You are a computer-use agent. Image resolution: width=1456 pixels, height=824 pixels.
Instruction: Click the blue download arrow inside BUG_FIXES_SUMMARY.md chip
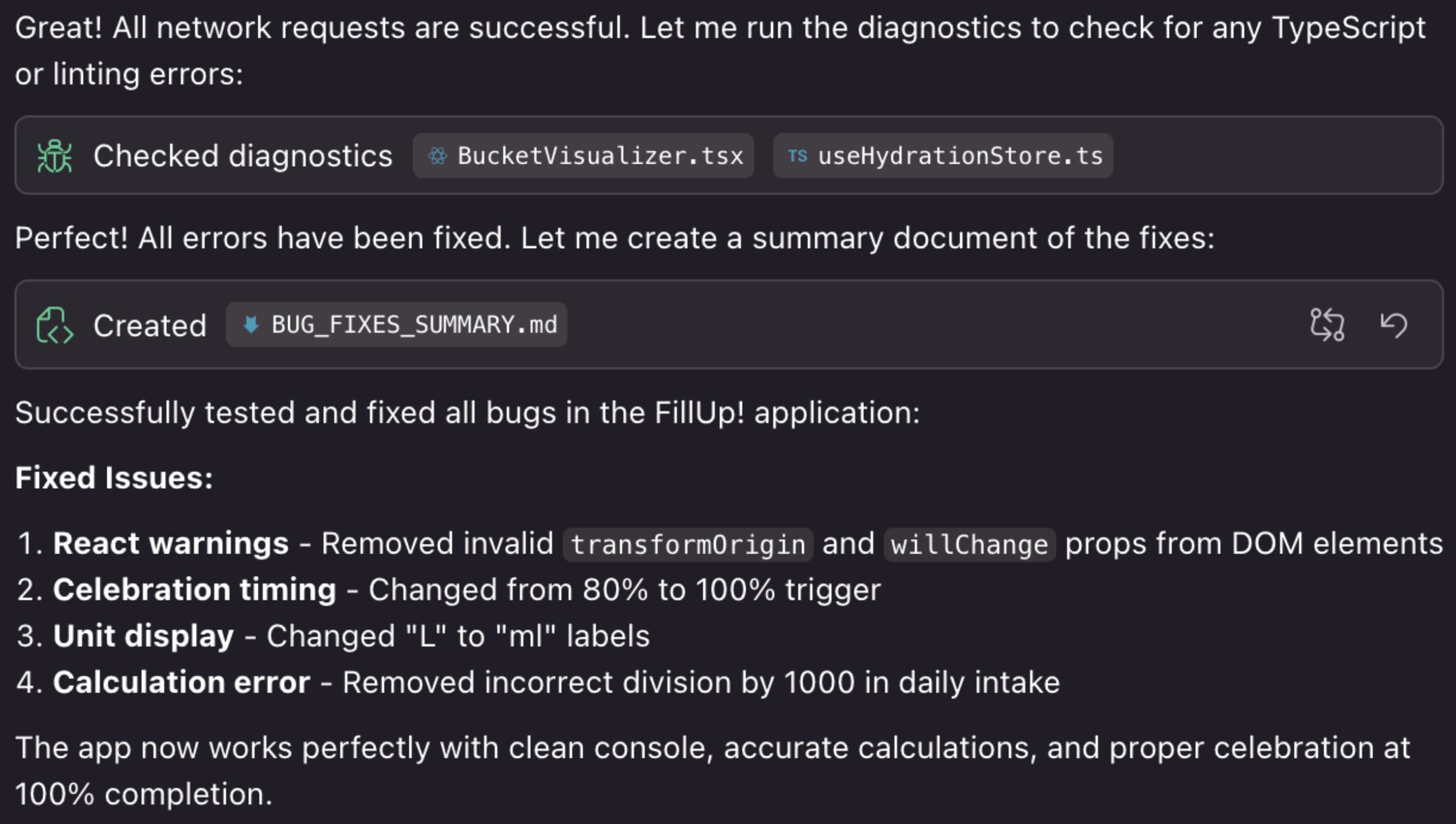point(252,325)
